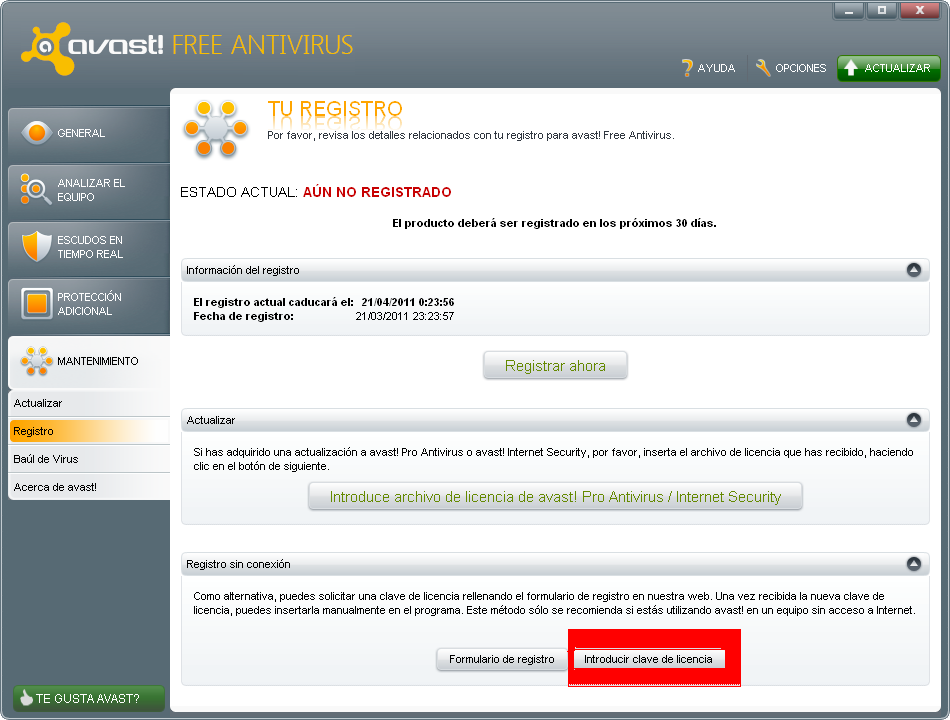
Task: Click Introducir clave de licencia button
Action: [x=648, y=659]
